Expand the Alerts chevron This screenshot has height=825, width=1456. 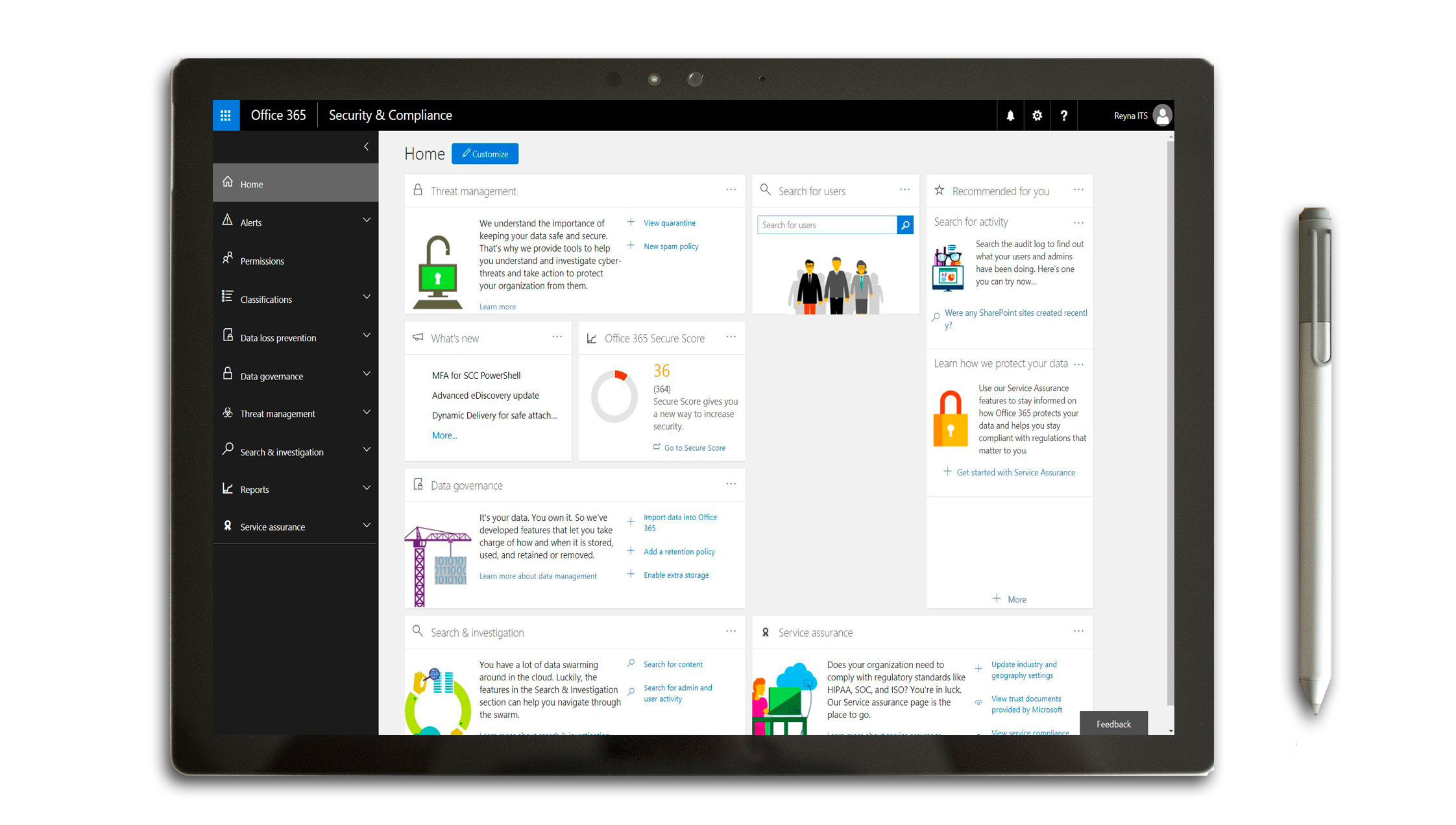pos(367,221)
